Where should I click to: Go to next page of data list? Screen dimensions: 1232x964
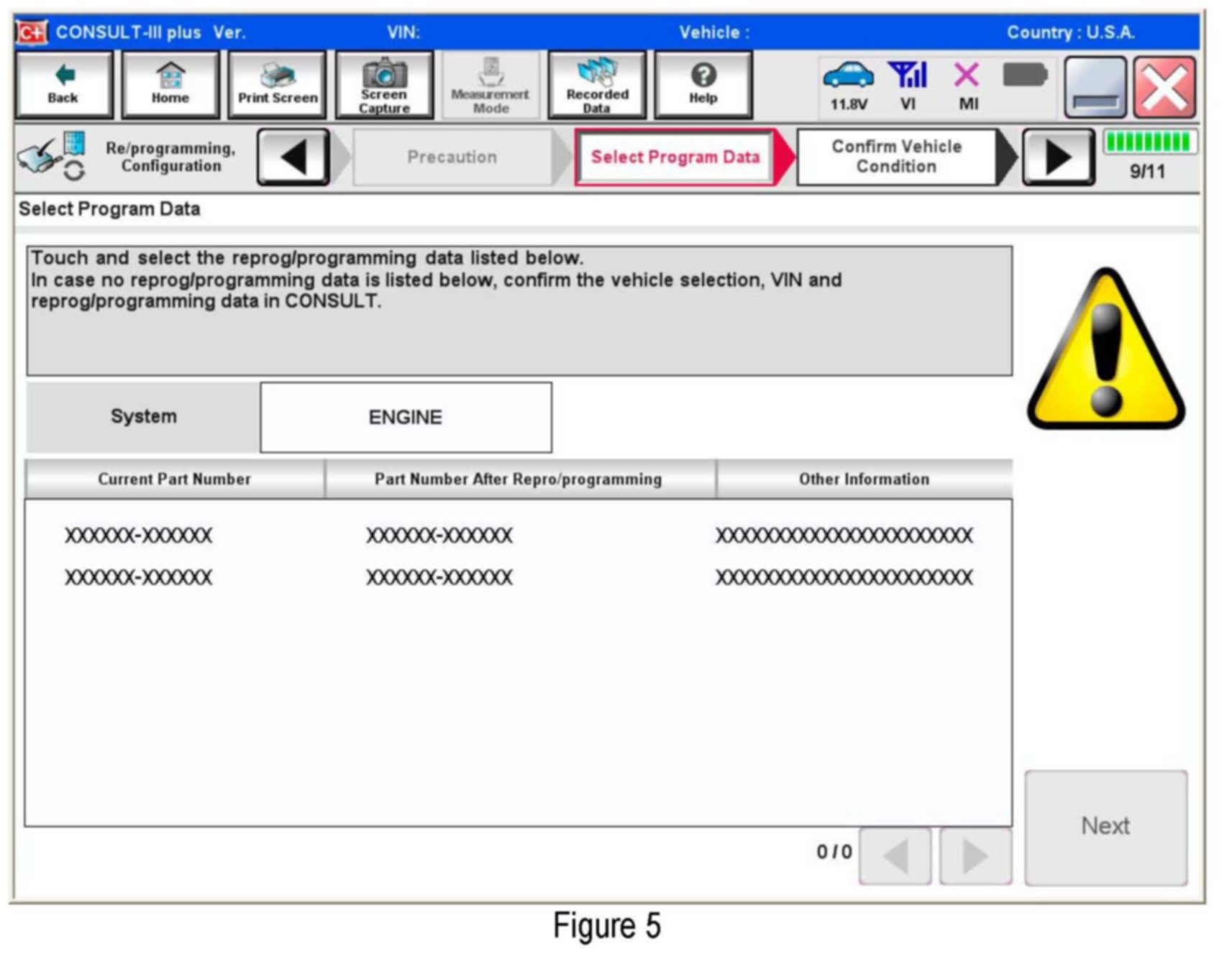click(x=975, y=855)
